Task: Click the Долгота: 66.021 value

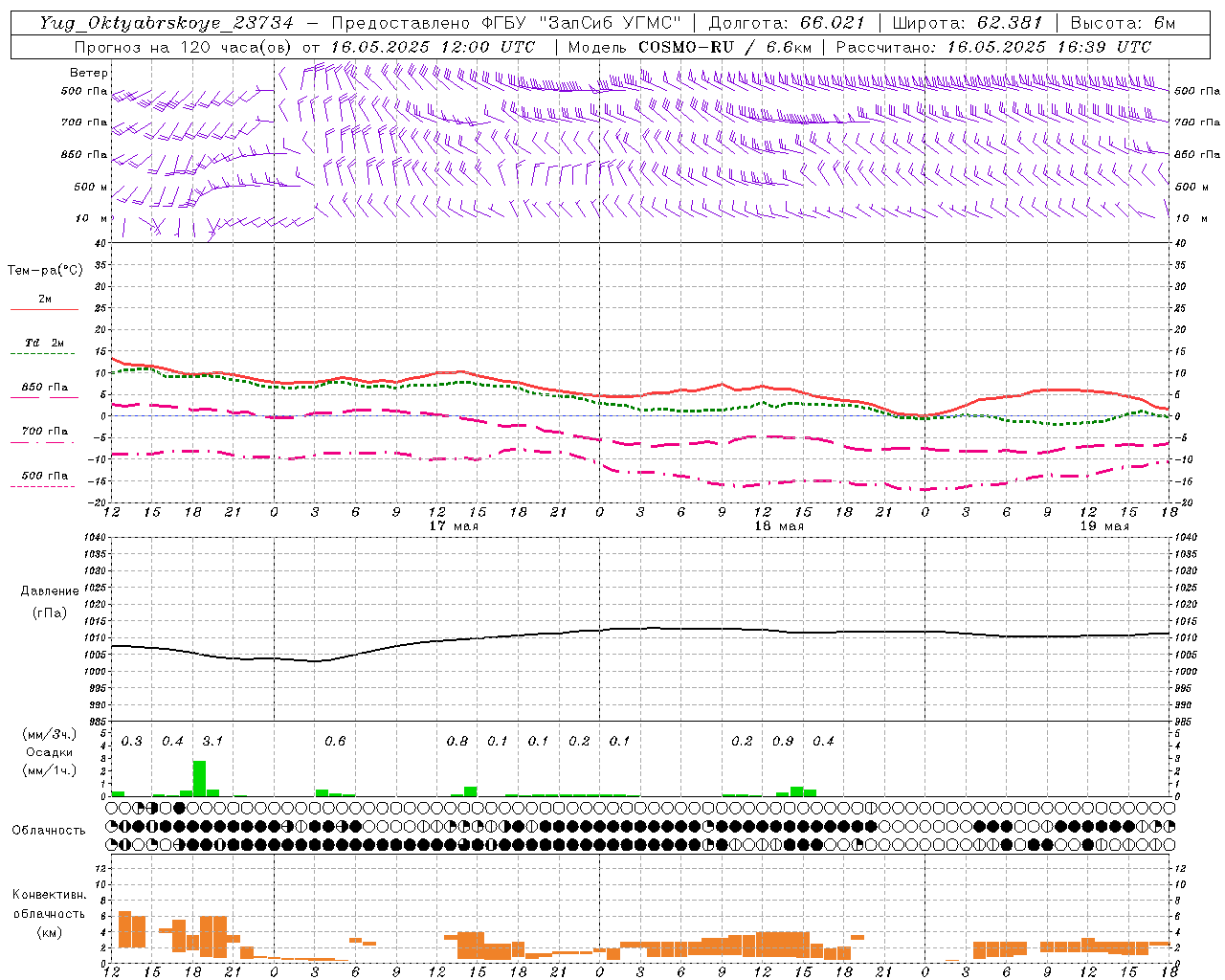Action: click(x=787, y=23)
